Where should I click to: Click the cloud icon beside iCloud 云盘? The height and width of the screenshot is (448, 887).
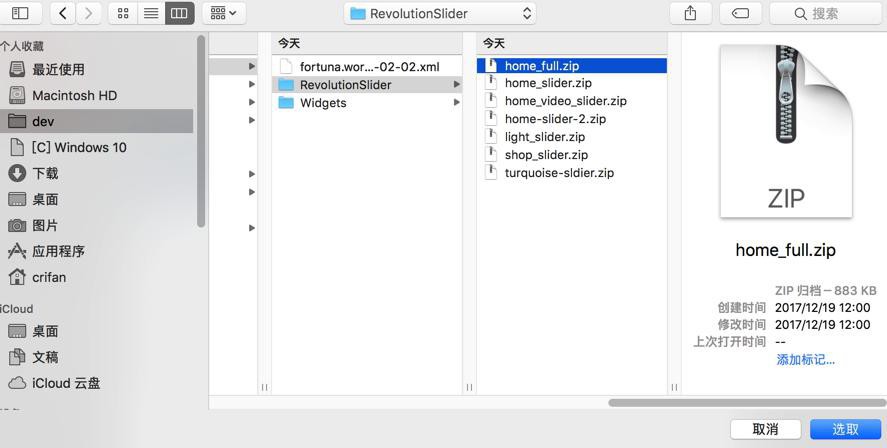(17, 384)
